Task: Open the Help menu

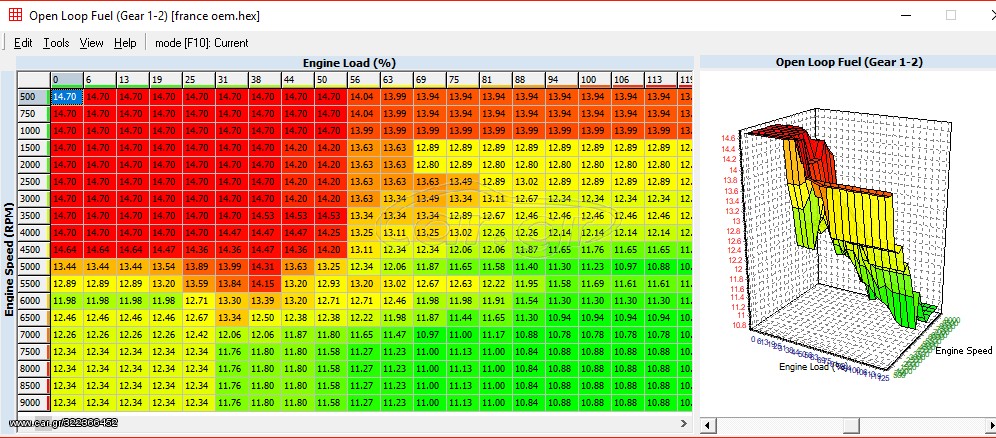Action: click(x=125, y=43)
